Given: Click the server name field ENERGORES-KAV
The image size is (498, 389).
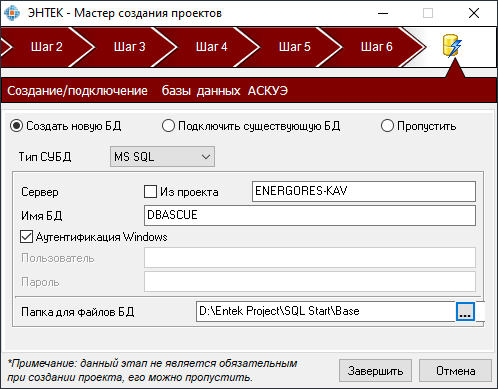Looking at the screenshot, I should [364, 191].
